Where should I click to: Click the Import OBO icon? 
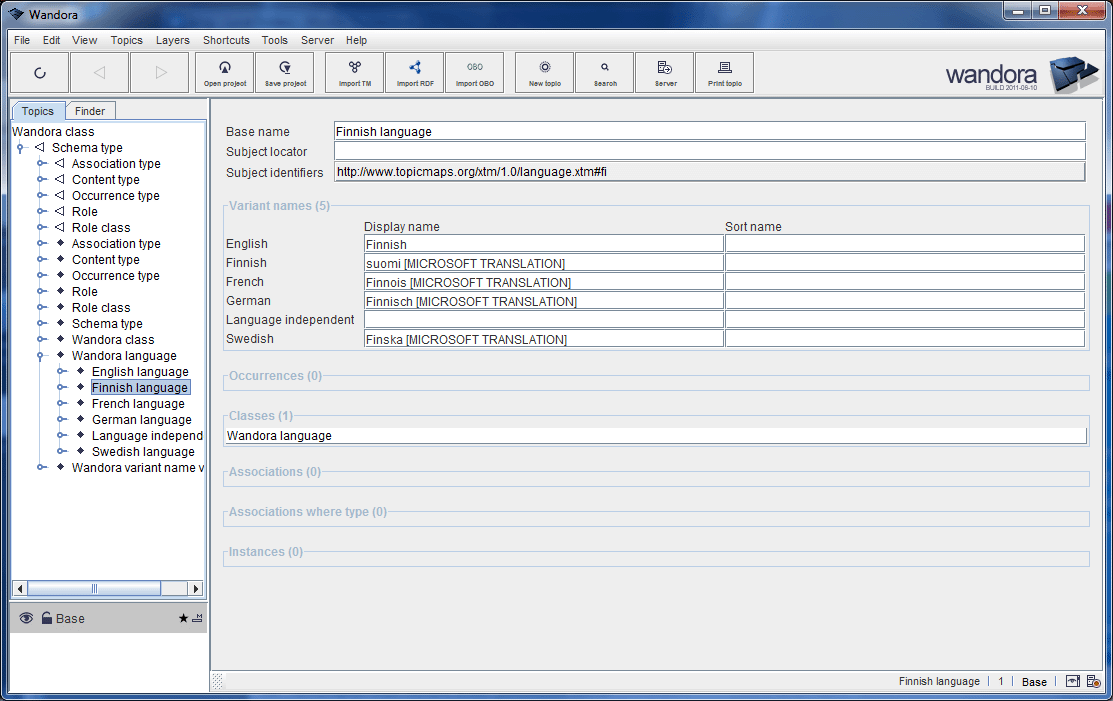[475, 72]
